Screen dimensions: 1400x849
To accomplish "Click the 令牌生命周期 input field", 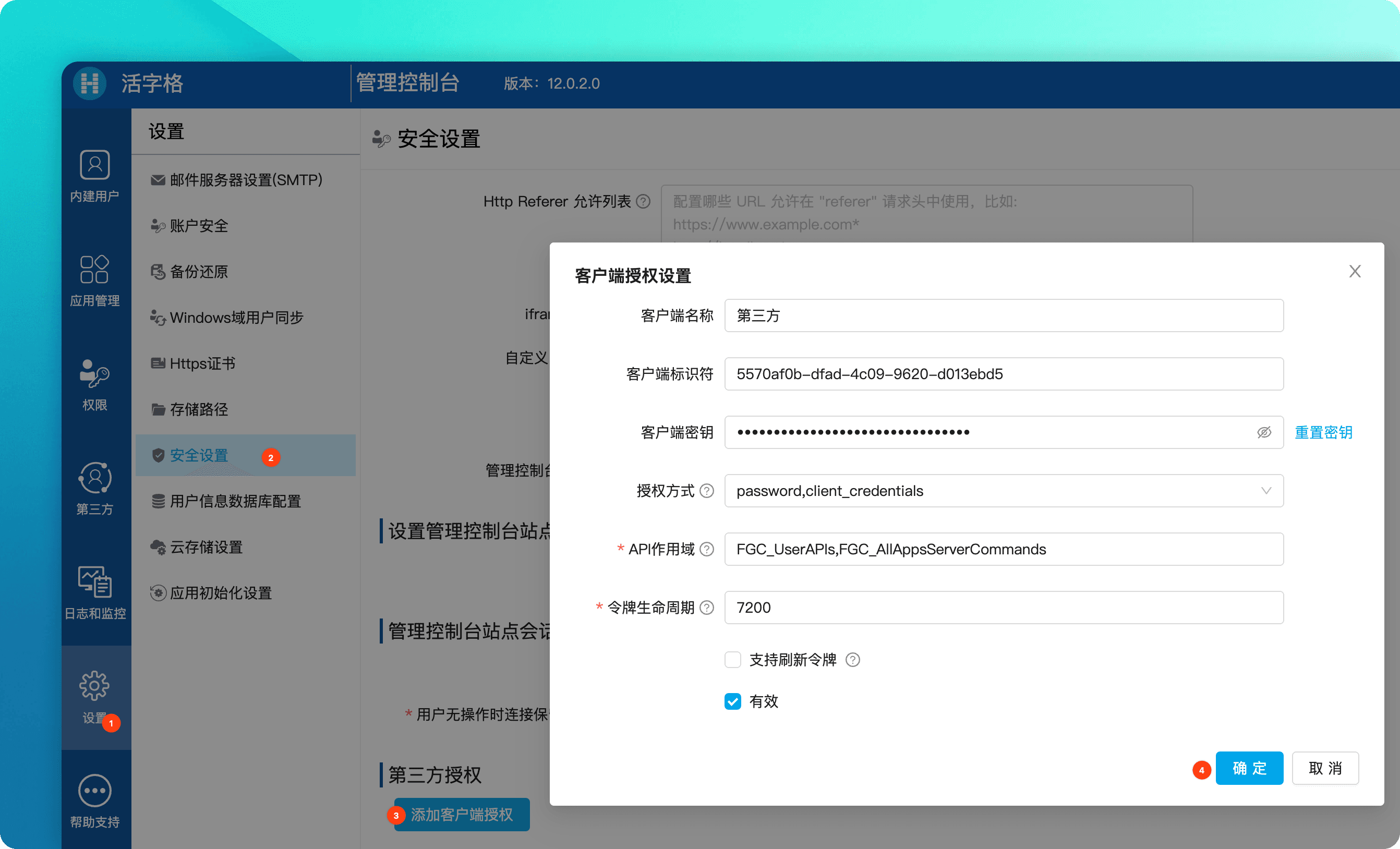I will [1004, 608].
